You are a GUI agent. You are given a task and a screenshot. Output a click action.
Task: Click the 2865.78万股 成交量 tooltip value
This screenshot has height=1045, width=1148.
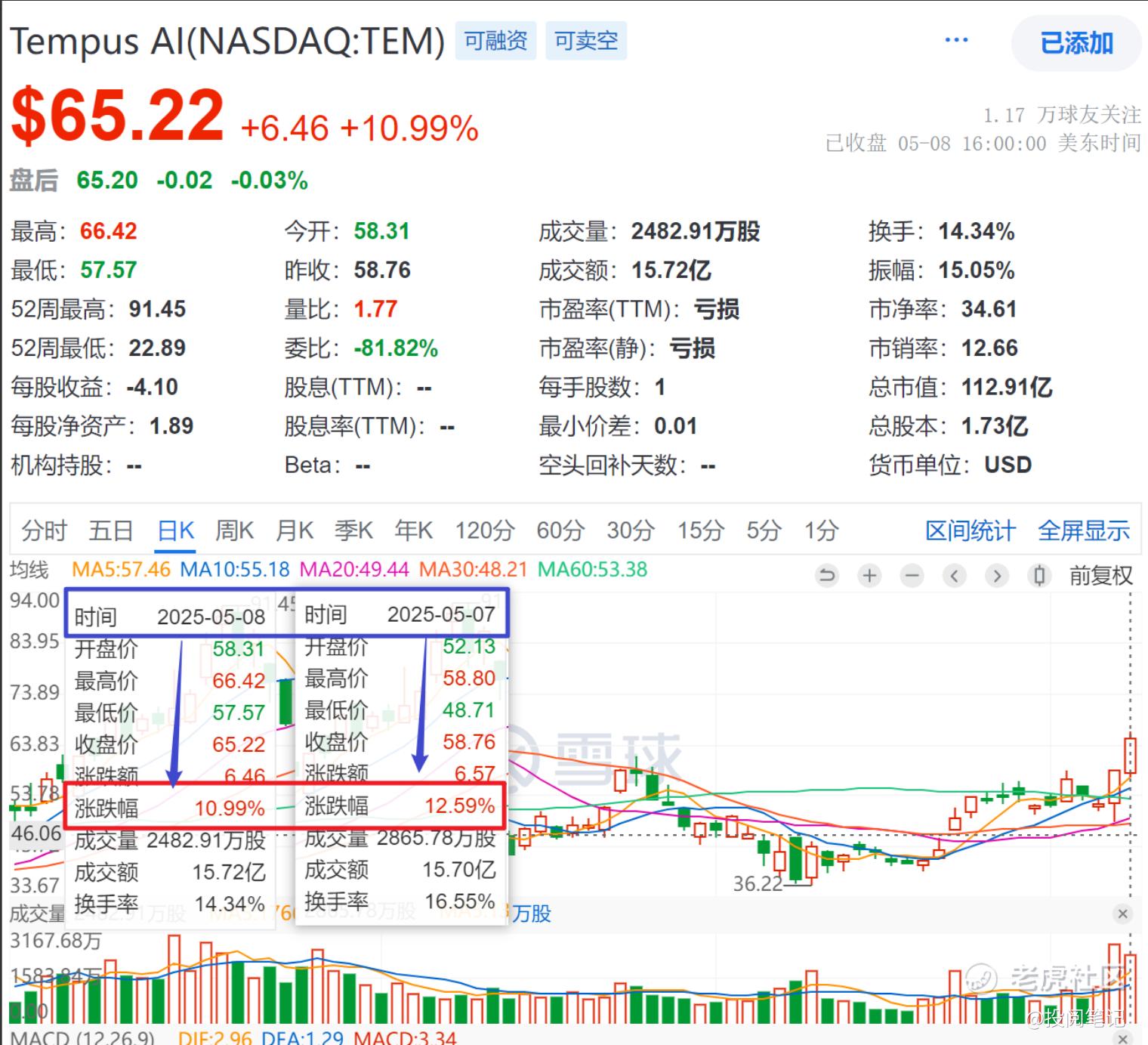tap(437, 838)
